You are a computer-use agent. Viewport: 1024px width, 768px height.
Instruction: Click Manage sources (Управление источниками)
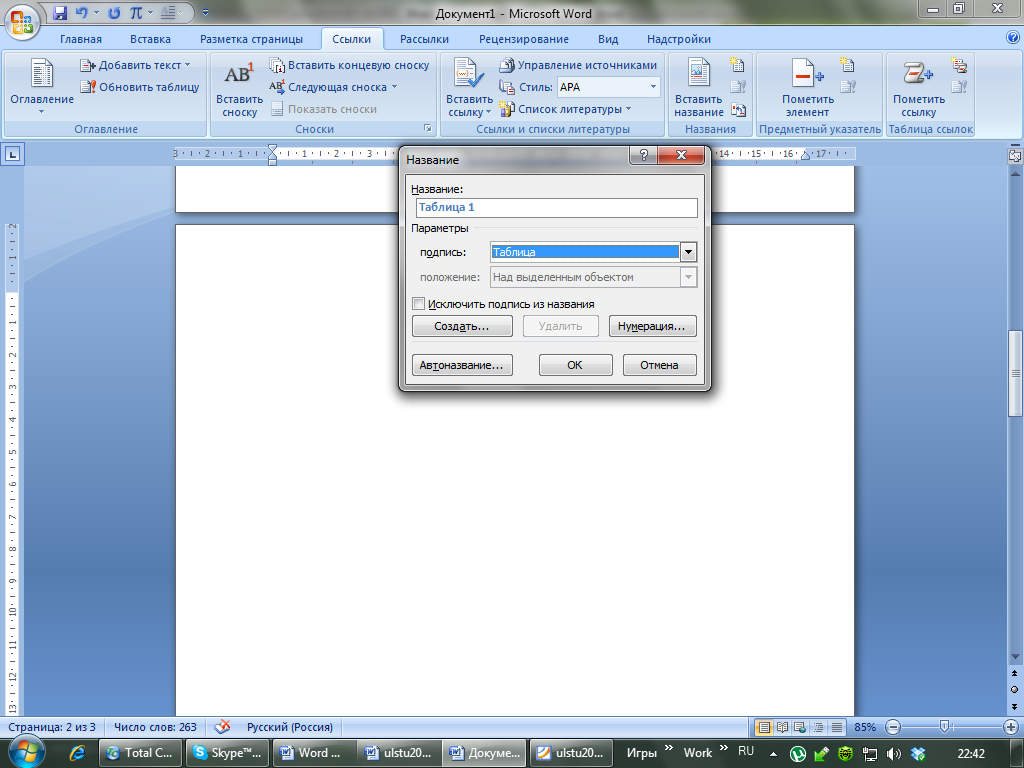click(x=578, y=65)
